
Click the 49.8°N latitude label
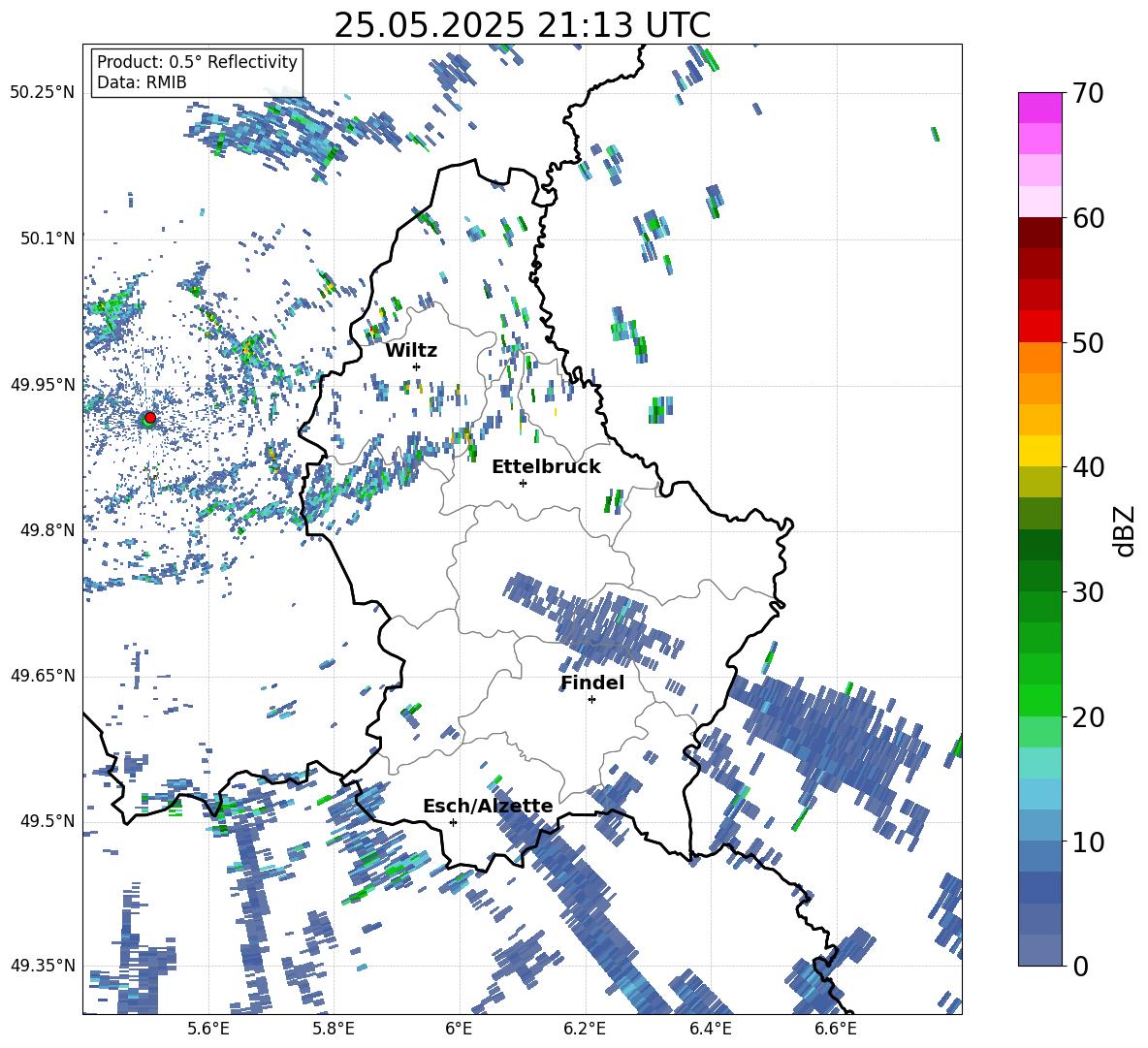coord(47,530)
